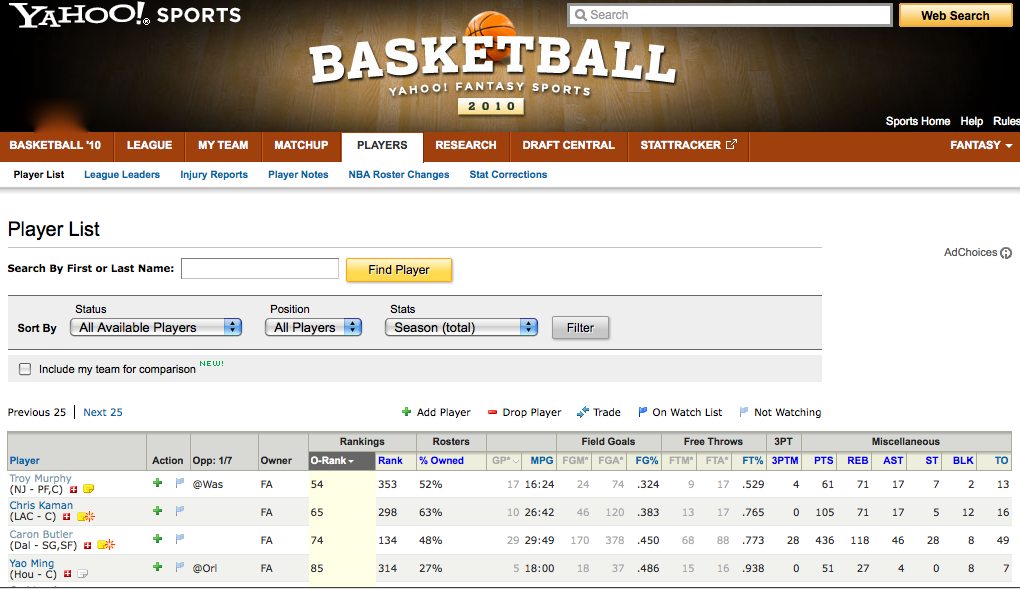Open Troy Murphy's red injury icon
Image resolution: width=1020 pixels, height=589 pixels.
(74, 489)
